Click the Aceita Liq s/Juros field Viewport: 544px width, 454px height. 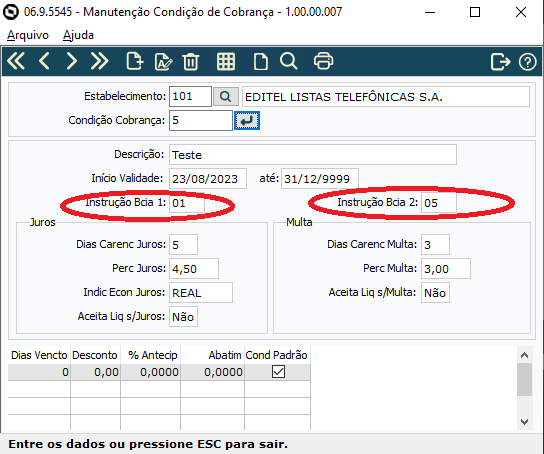click(183, 316)
